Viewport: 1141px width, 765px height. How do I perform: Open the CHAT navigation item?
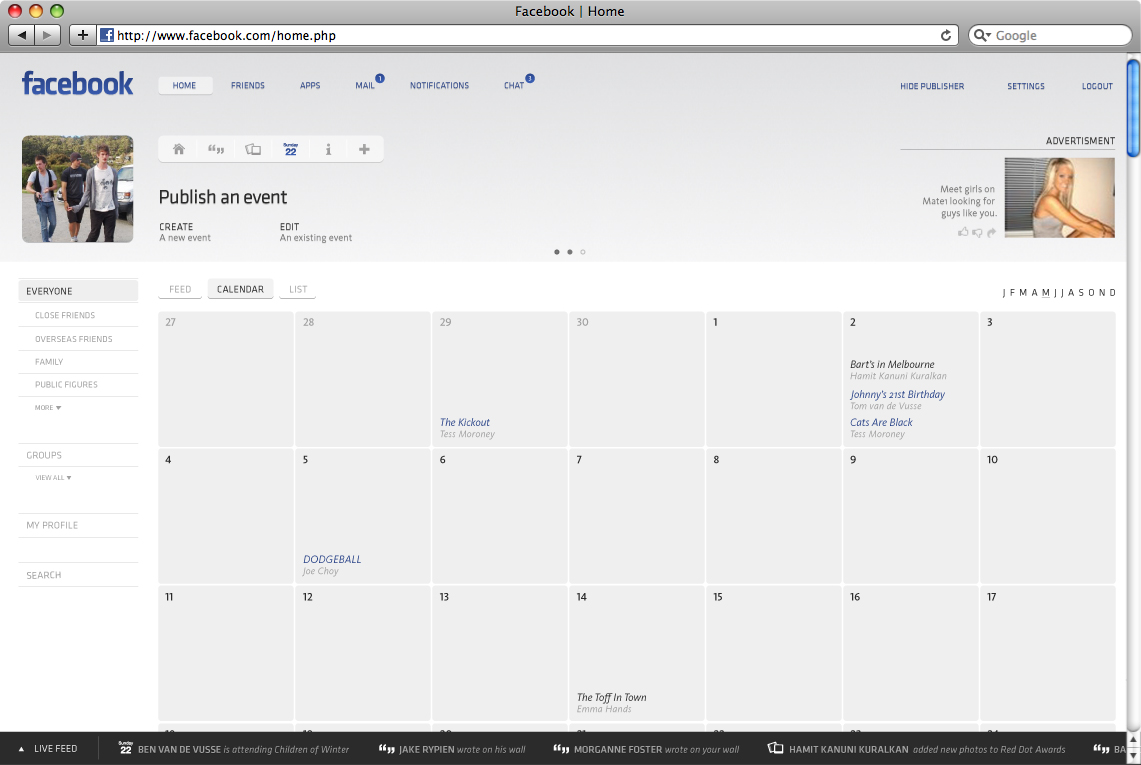click(x=514, y=85)
